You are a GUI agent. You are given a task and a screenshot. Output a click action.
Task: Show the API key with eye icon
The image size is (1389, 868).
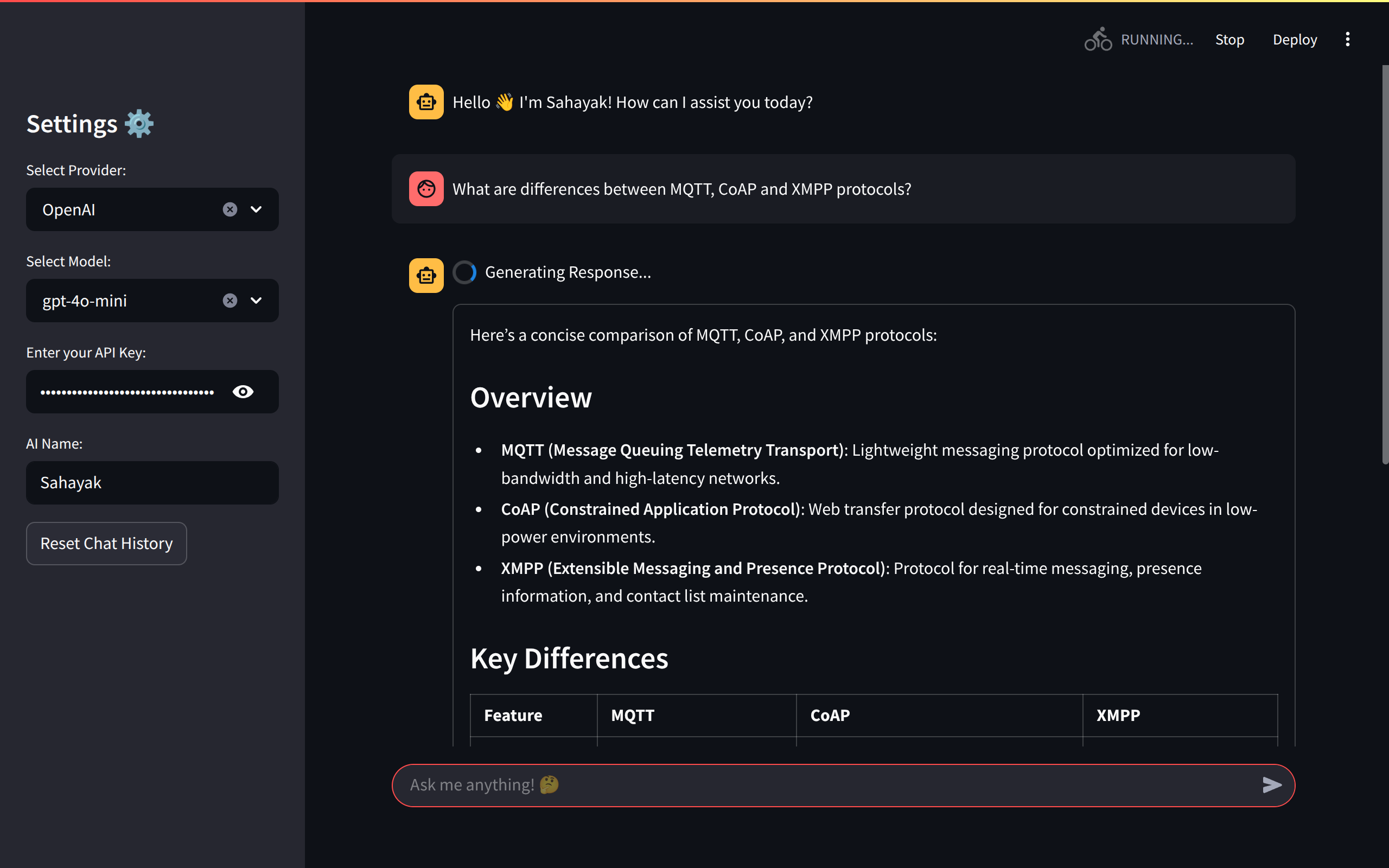(243, 392)
